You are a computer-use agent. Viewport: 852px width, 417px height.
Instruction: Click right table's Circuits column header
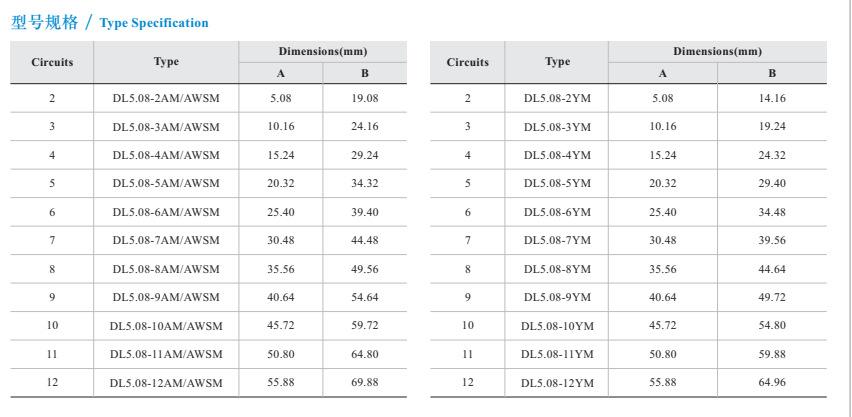(x=467, y=62)
